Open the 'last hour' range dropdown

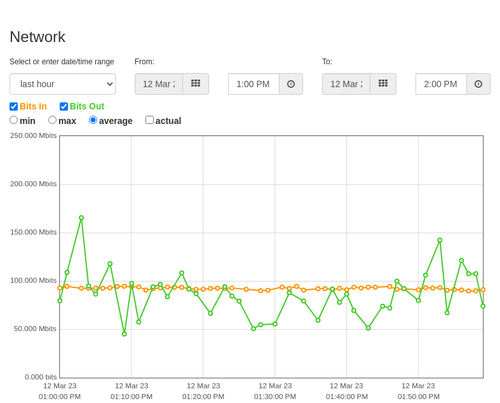click(63, 84)
